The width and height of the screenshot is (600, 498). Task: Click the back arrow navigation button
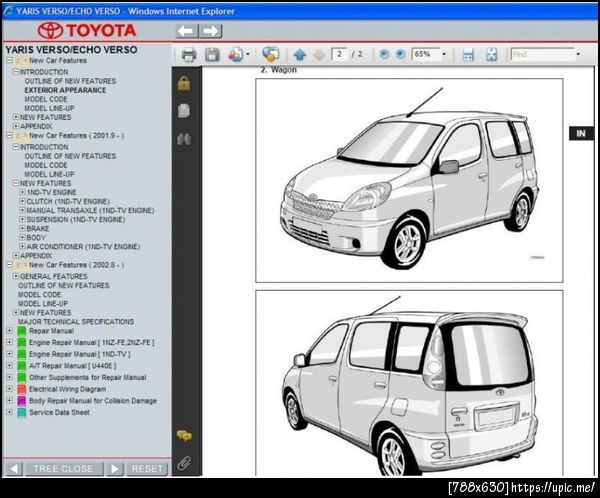pyautogui.click(x=187, y=31)
